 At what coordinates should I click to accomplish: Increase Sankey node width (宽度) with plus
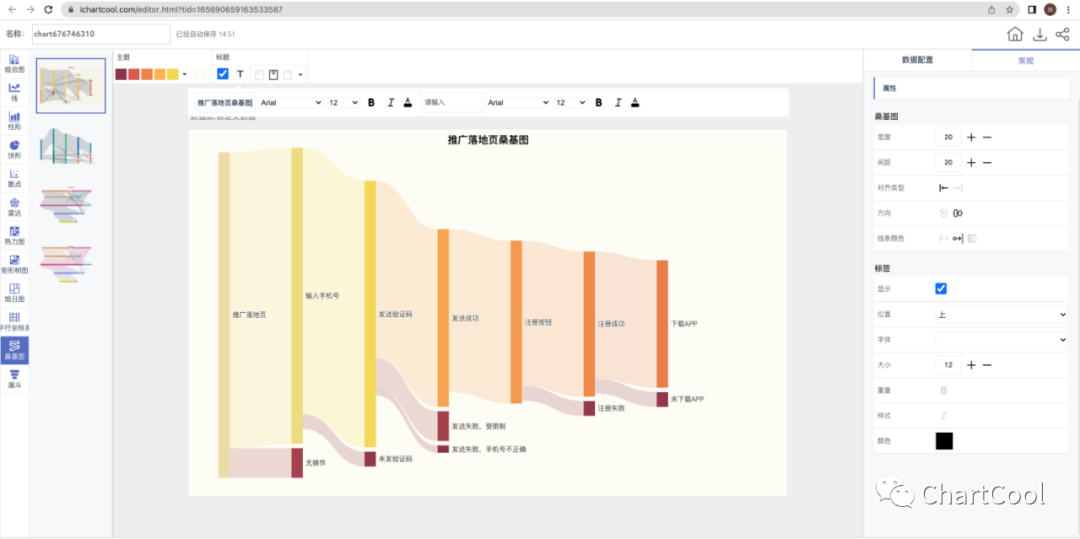tap(971, 137)
